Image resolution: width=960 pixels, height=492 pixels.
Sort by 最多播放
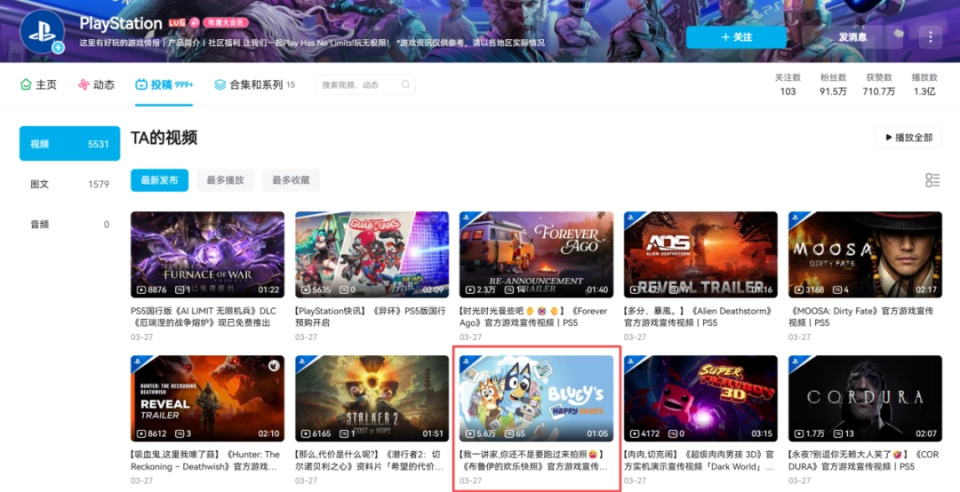(225, 181)
